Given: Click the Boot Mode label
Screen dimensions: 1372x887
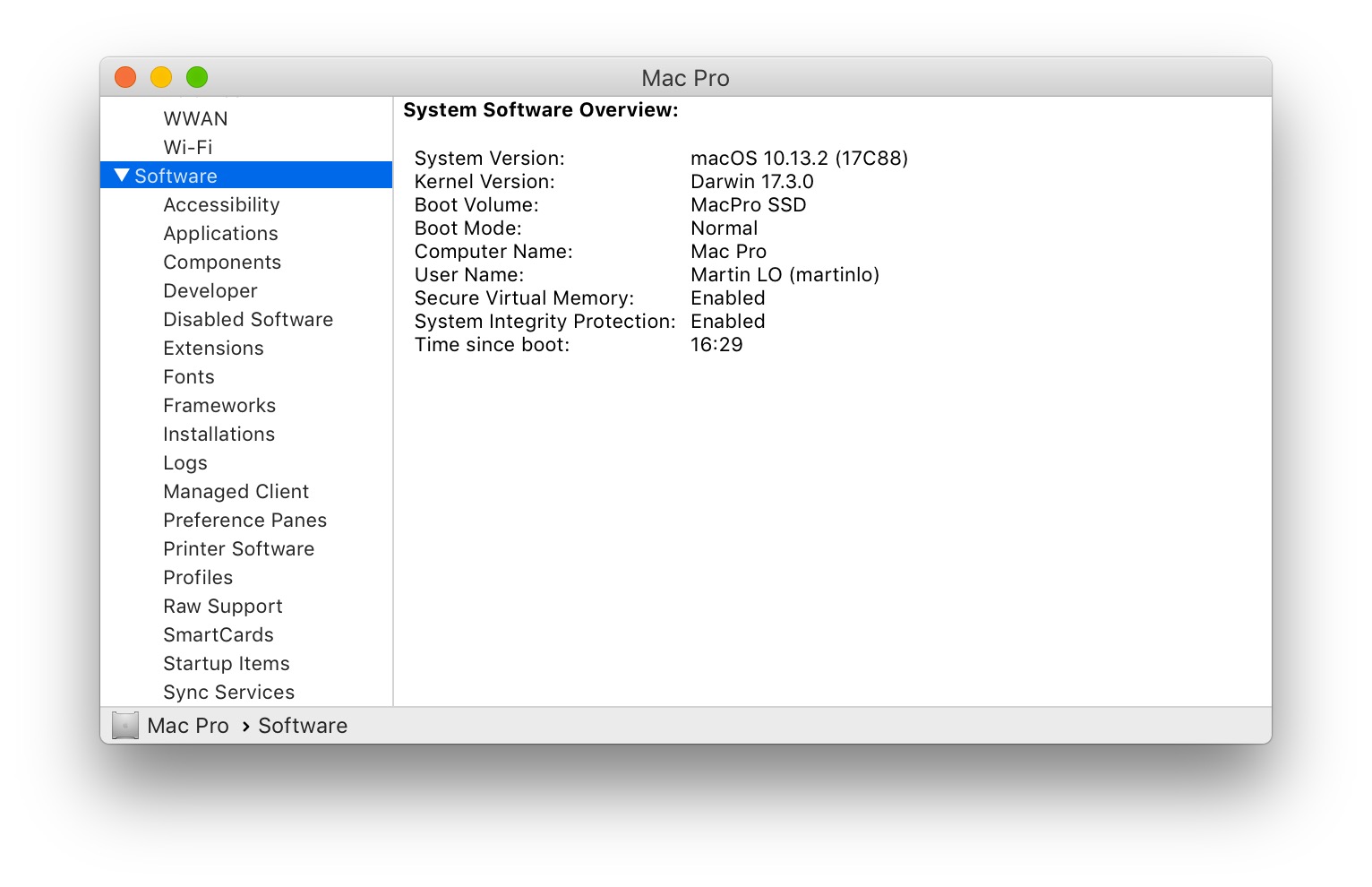Looking at the screenshot, I should click(468, 228).
